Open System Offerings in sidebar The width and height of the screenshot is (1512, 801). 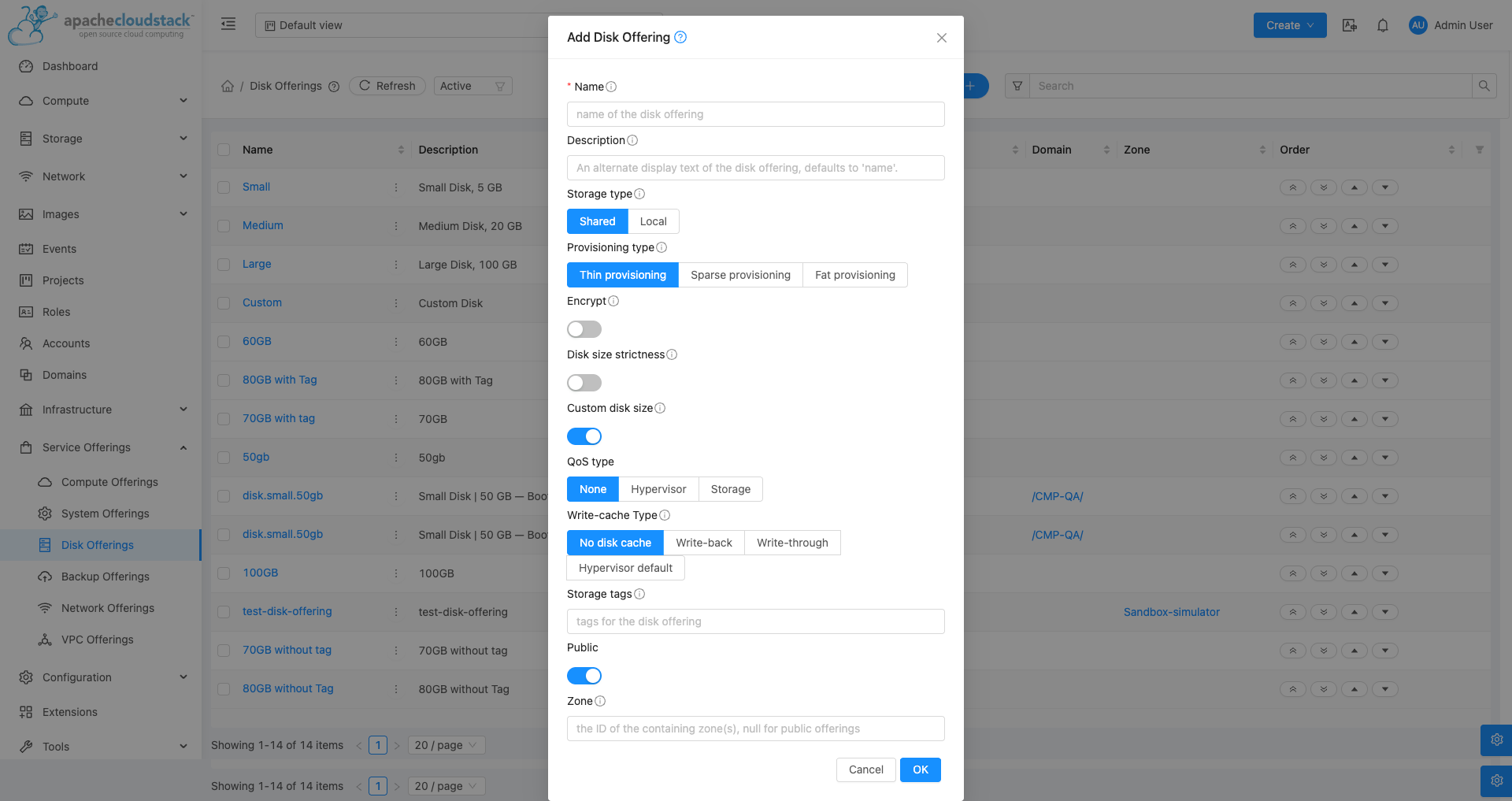coord(101,514)
